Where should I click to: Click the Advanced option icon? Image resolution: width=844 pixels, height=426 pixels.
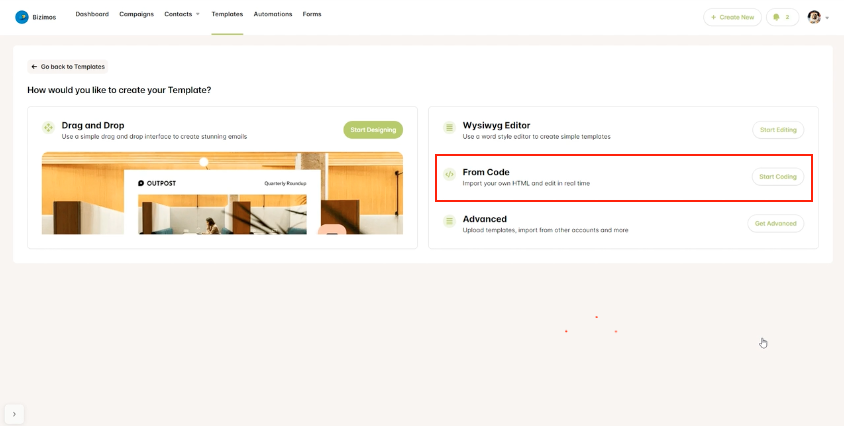449,221
